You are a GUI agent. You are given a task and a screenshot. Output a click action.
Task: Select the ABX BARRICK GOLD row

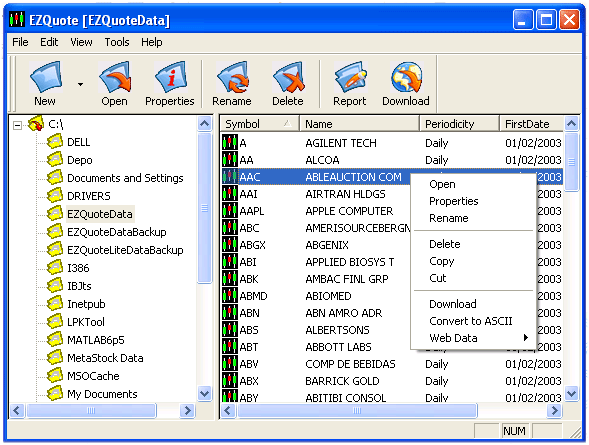[x=392, y=381]
